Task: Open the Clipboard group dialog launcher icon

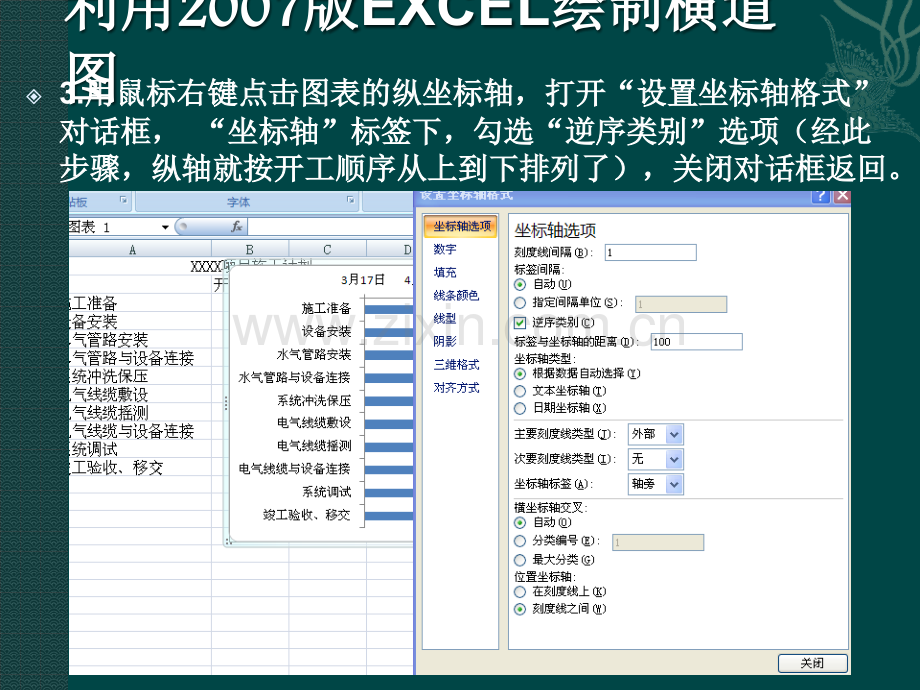Action: point(123,200)
